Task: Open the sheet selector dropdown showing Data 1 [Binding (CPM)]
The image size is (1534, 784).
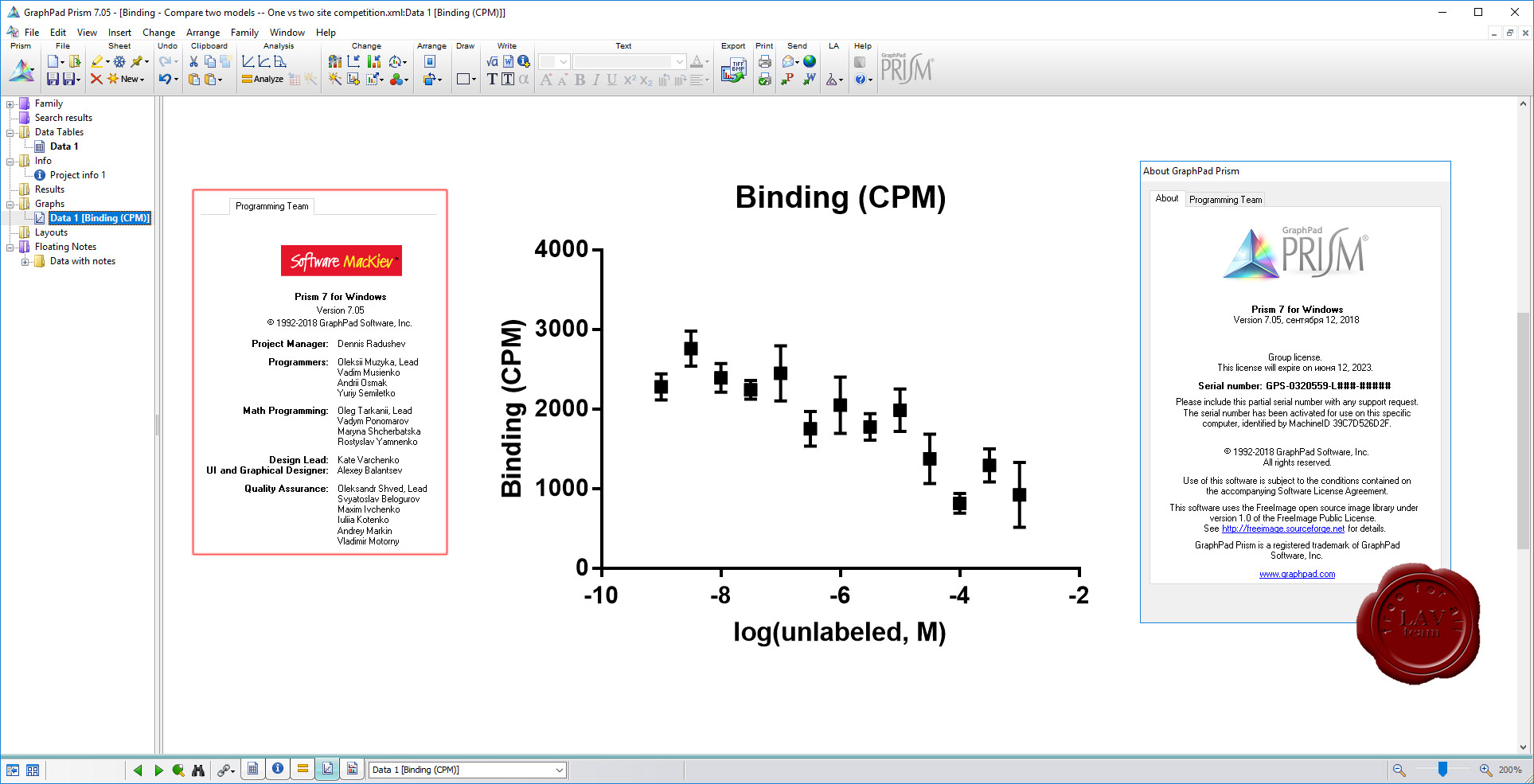Action: pyautogui.click(x=467, y=770)
